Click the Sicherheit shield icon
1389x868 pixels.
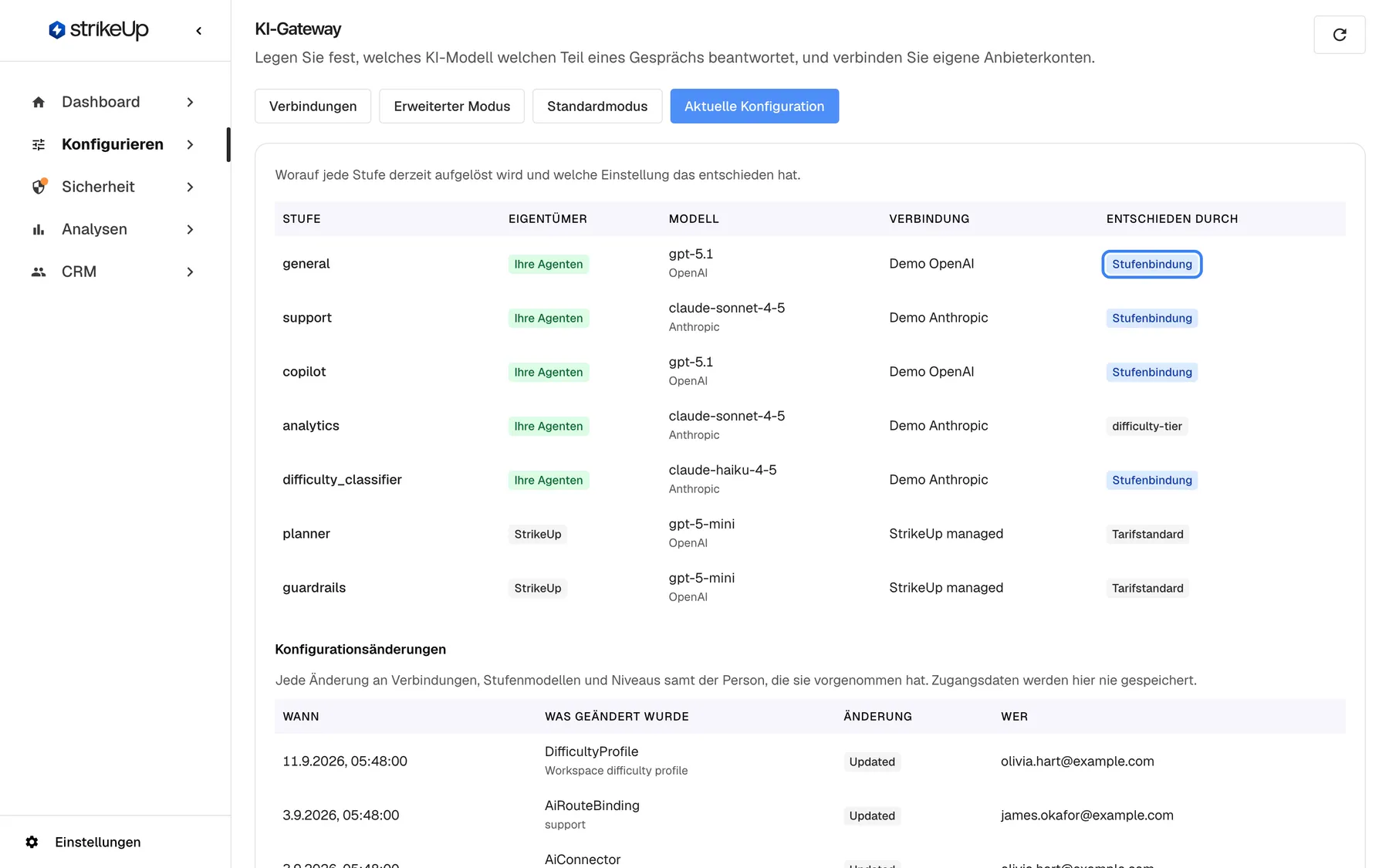39,187
